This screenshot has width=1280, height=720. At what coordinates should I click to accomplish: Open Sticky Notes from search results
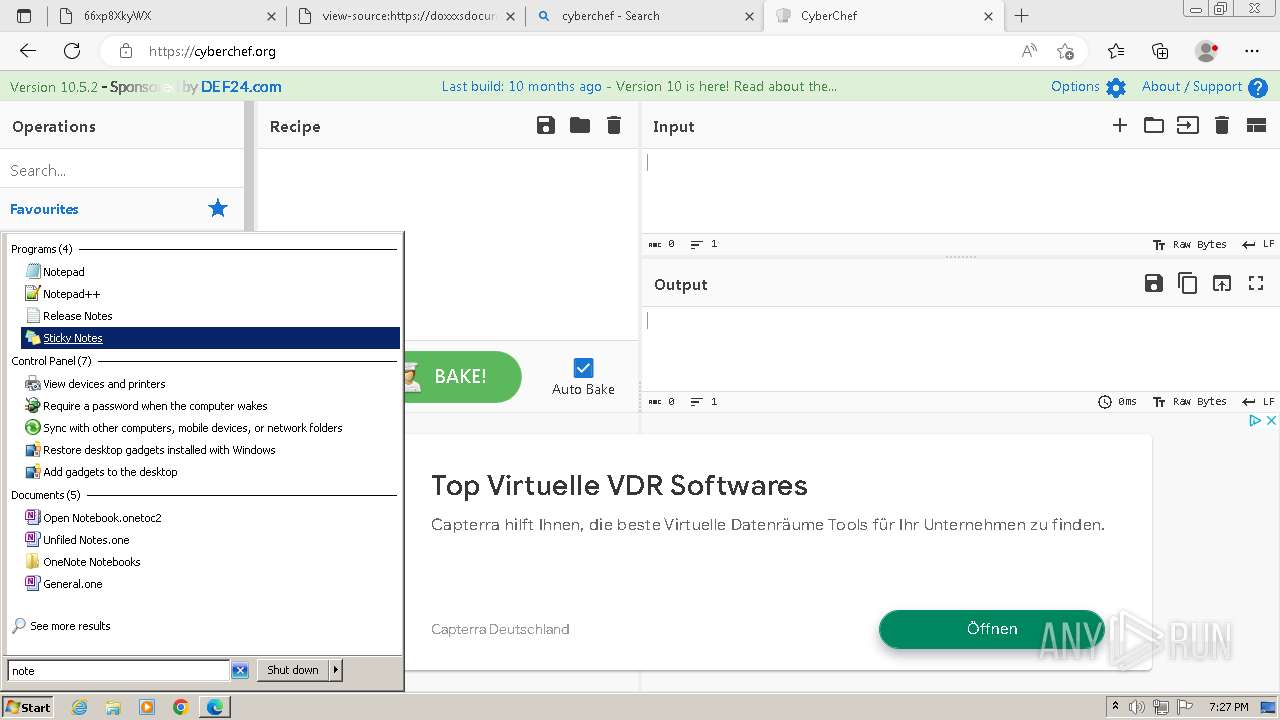[210, 338]
